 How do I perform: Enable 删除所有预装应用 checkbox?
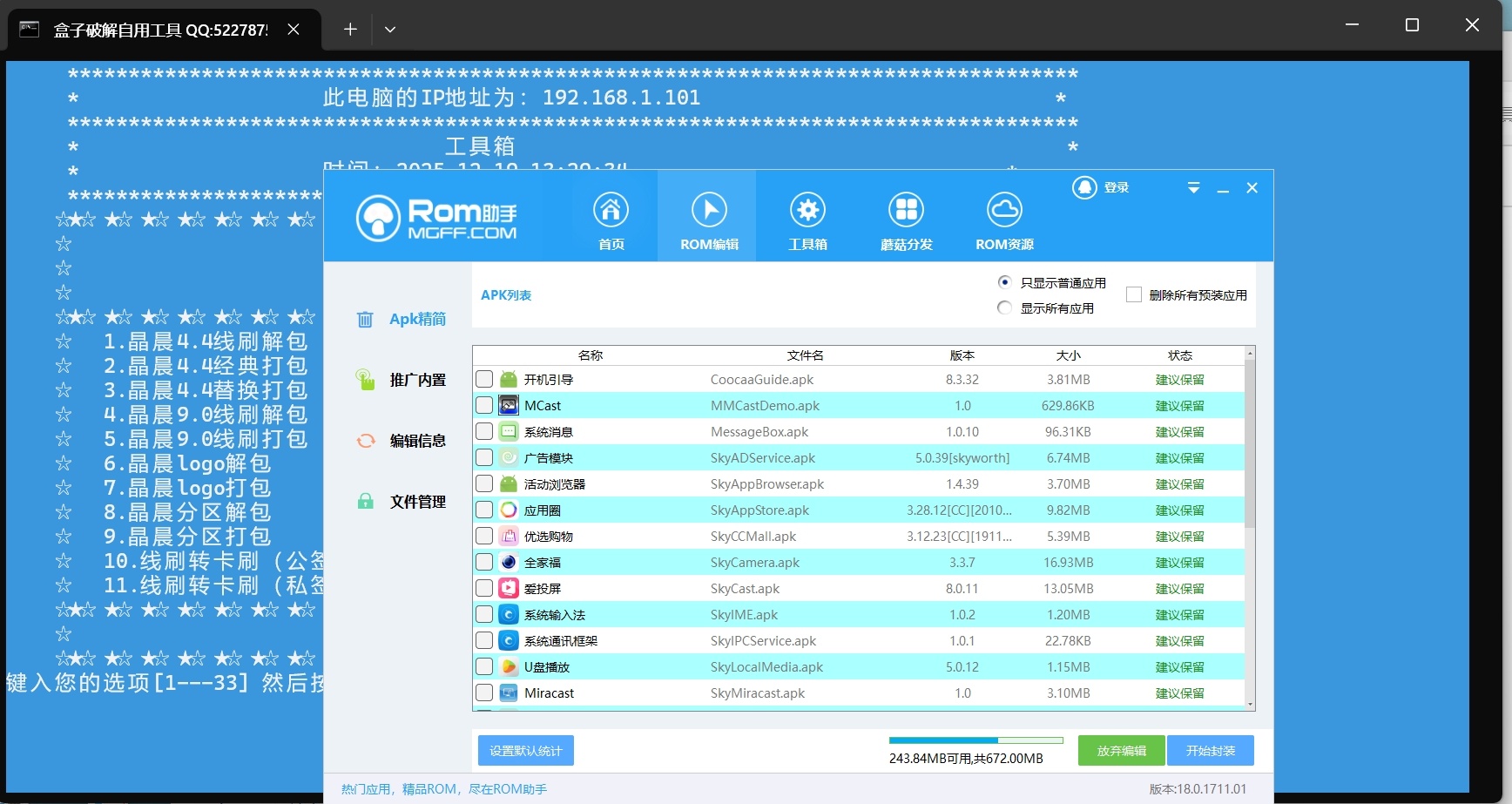pyautogui.click(x=1134, y=294)
